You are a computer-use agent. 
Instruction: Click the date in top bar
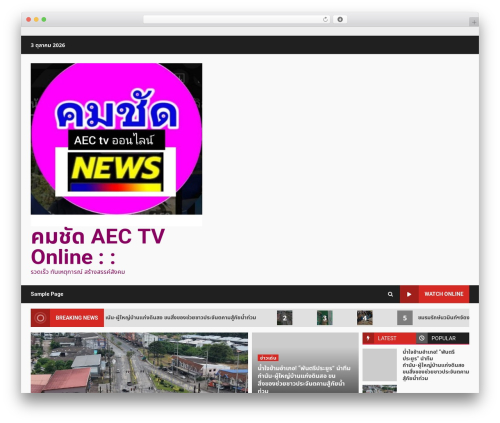(x=48, y=45)
